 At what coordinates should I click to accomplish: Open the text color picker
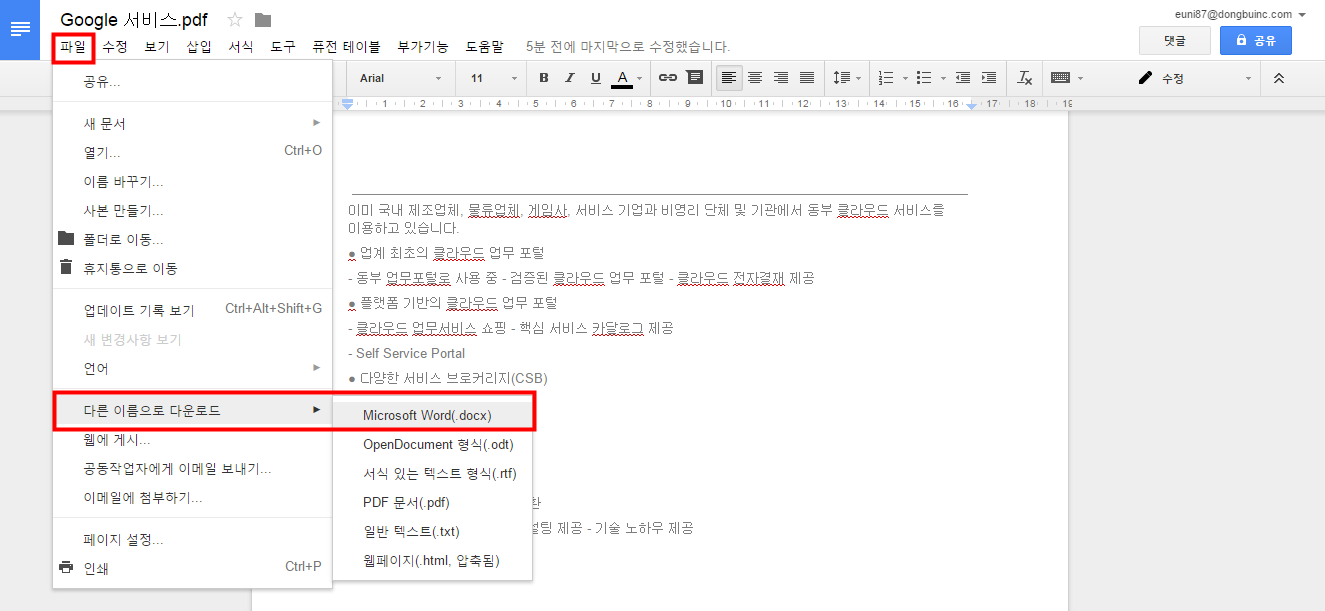tap(626, 78)
